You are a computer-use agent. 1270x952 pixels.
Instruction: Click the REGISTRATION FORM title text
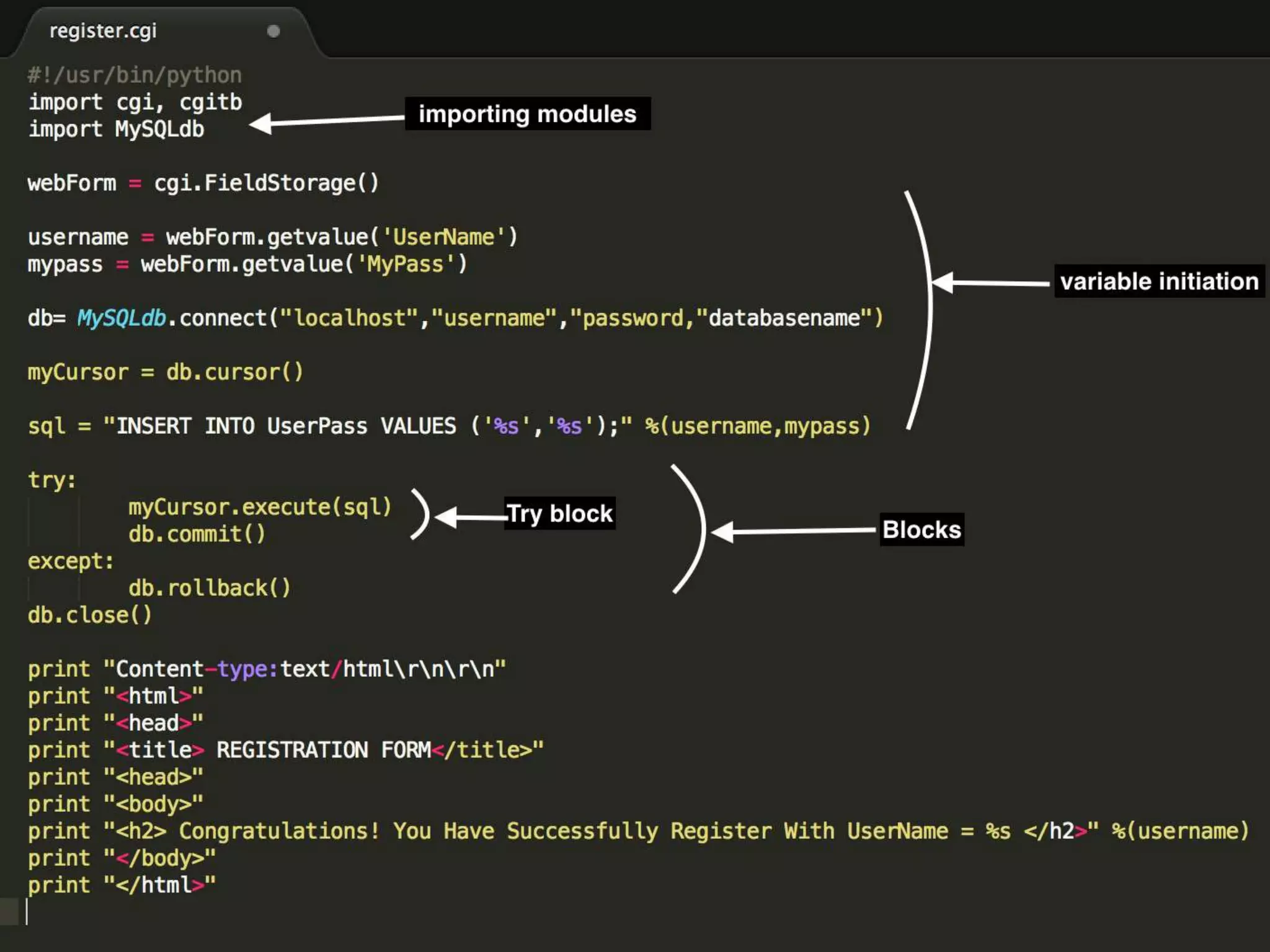pyautogui.click(x=322, y=751)
